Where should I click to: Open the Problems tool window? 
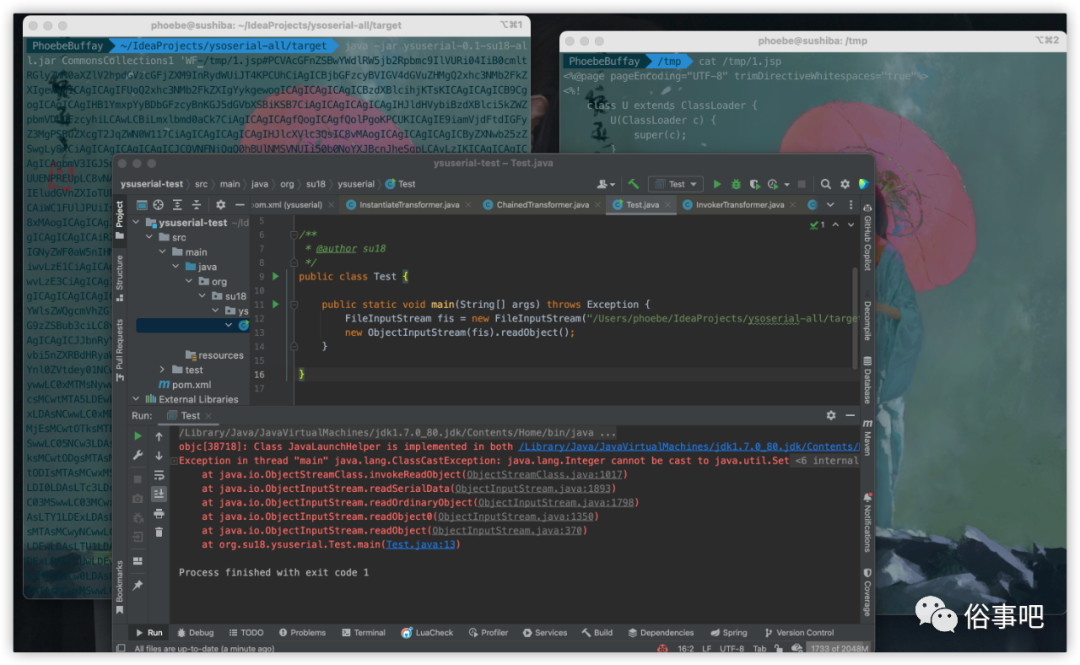coord(302,633)
